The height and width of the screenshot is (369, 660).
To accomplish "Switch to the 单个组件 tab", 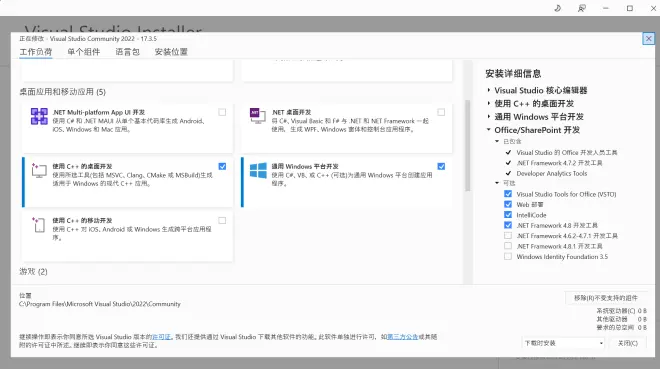I will point(84,52).
